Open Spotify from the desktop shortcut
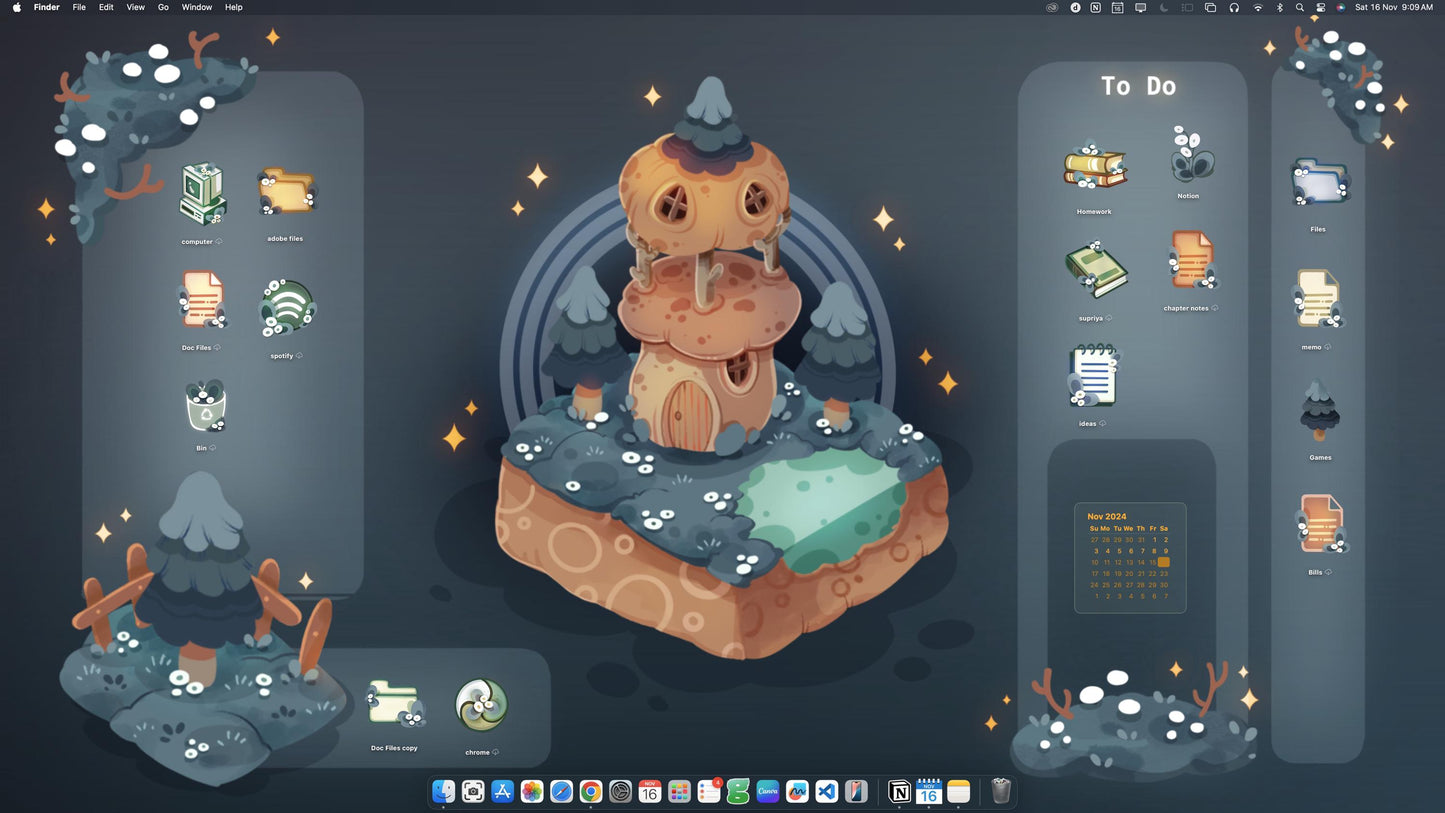Viewport: 1445px width, 813px height. 286,306
